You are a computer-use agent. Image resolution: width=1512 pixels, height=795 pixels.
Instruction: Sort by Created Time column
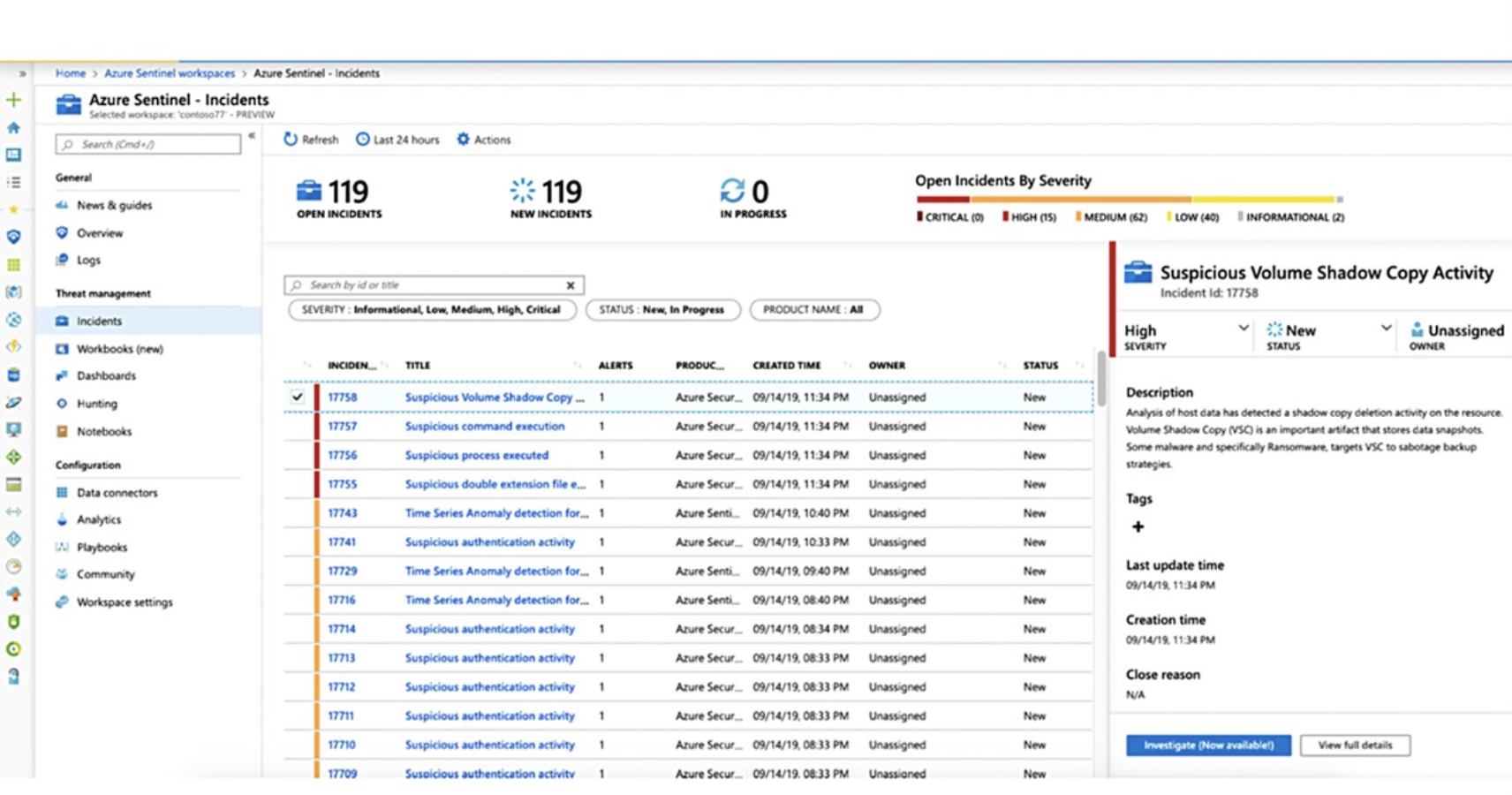tap(787, 365)
